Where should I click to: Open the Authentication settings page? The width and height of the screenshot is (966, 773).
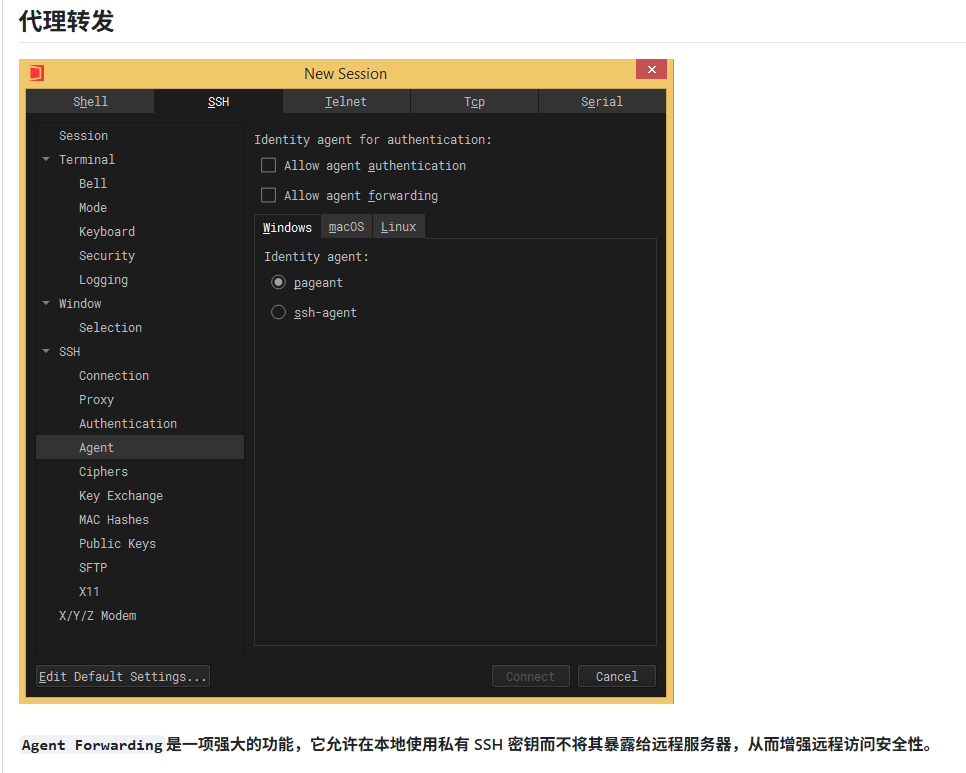point(128,424)
